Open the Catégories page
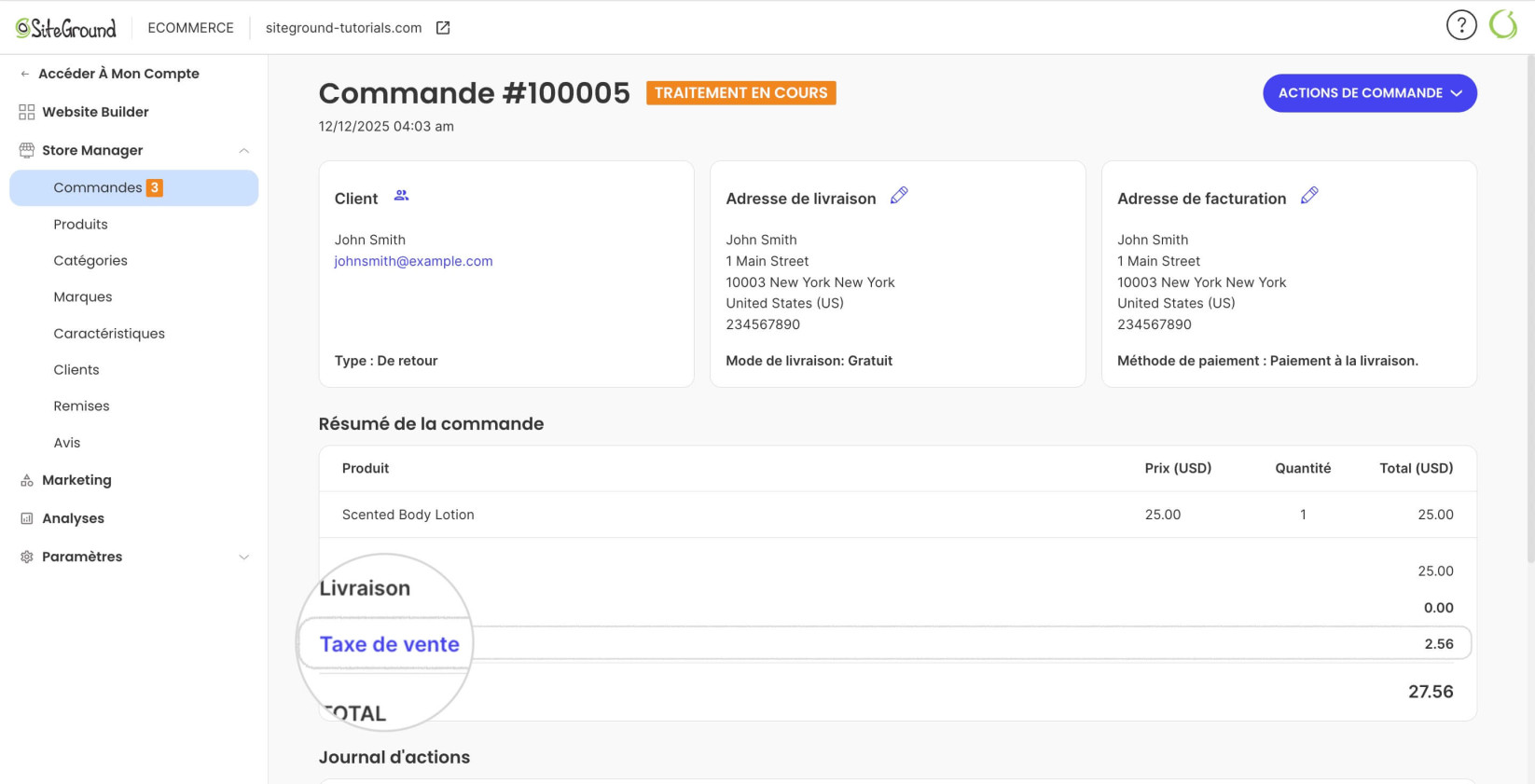The image size is (1535, 784). (90, 261)
